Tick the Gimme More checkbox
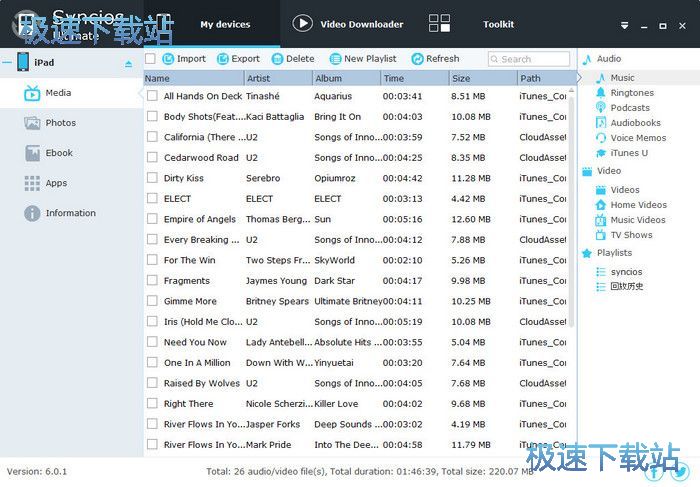Image resolution: width=700 pixels, height=487 pixels. 152,301
